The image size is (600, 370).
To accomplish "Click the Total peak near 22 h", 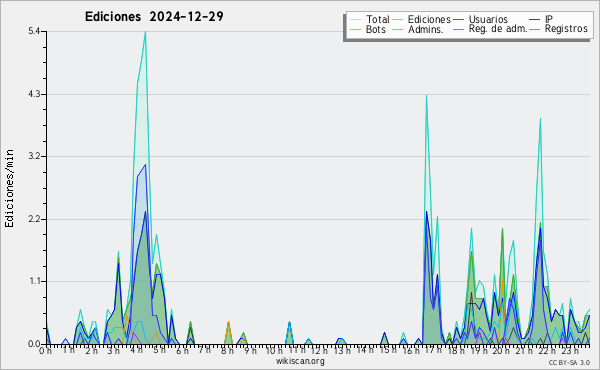I will point(540,119).
